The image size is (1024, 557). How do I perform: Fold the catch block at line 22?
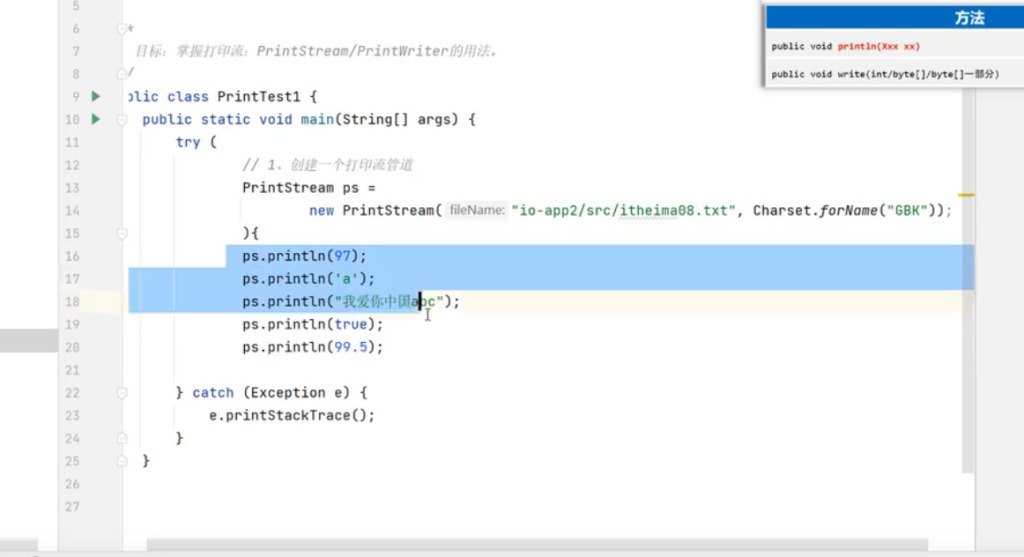pos(122,392)
